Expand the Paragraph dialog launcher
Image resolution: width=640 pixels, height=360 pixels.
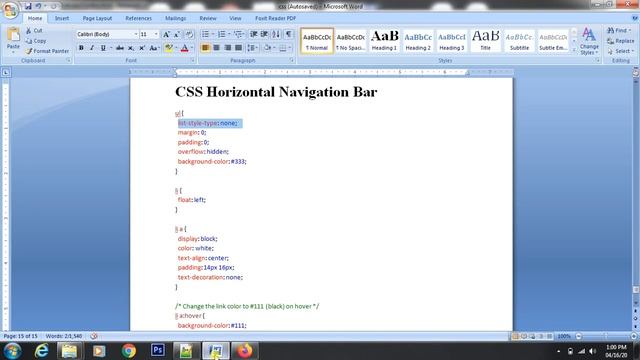pyautogui.click(x=291, y=60)
